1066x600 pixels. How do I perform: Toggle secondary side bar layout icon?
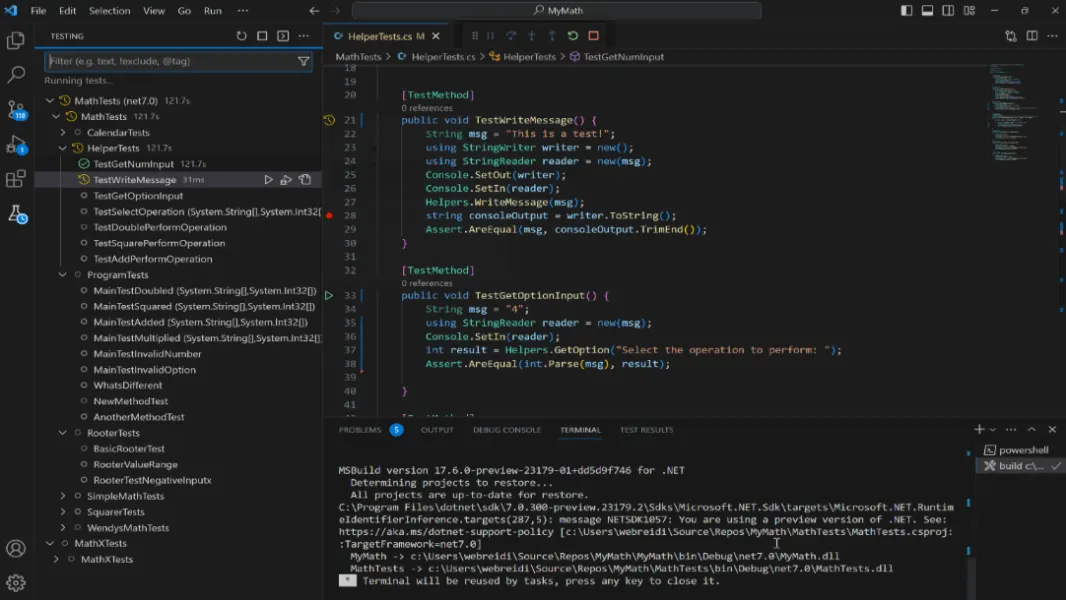(948, 10)
